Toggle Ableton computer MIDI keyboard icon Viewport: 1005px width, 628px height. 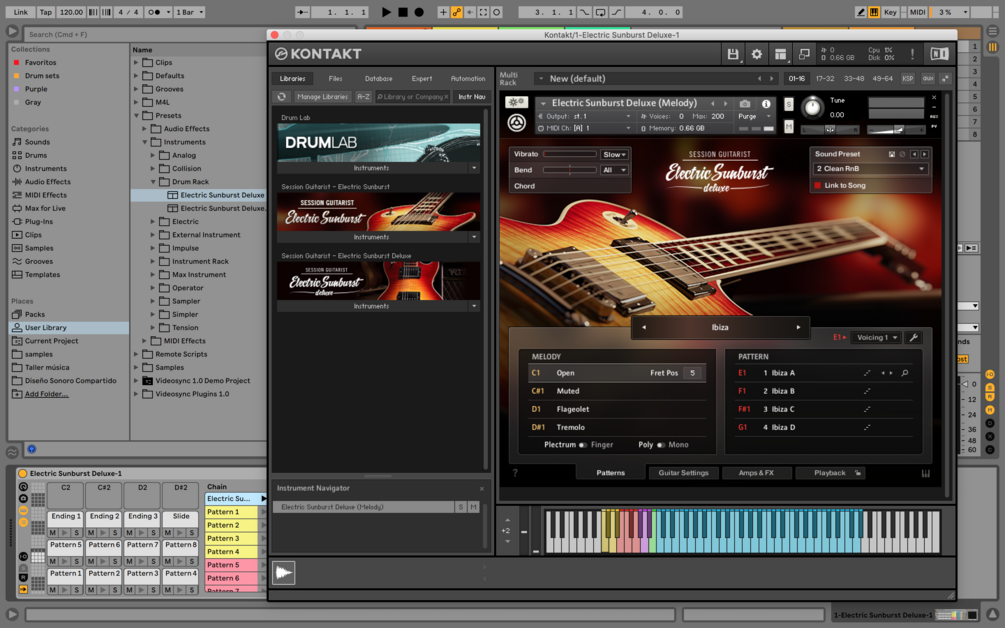coord(874,12)
